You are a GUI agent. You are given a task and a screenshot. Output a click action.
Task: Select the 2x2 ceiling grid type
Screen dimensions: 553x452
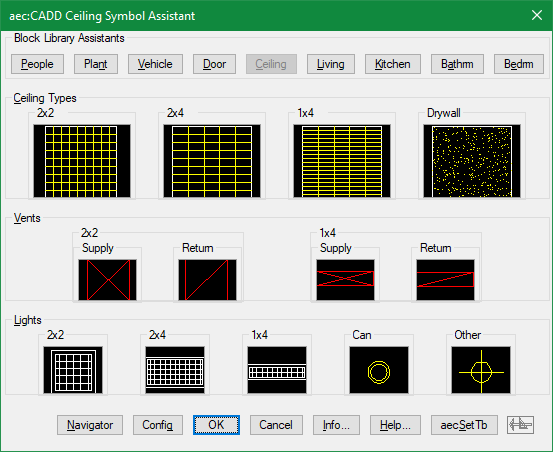click(82, 161)
